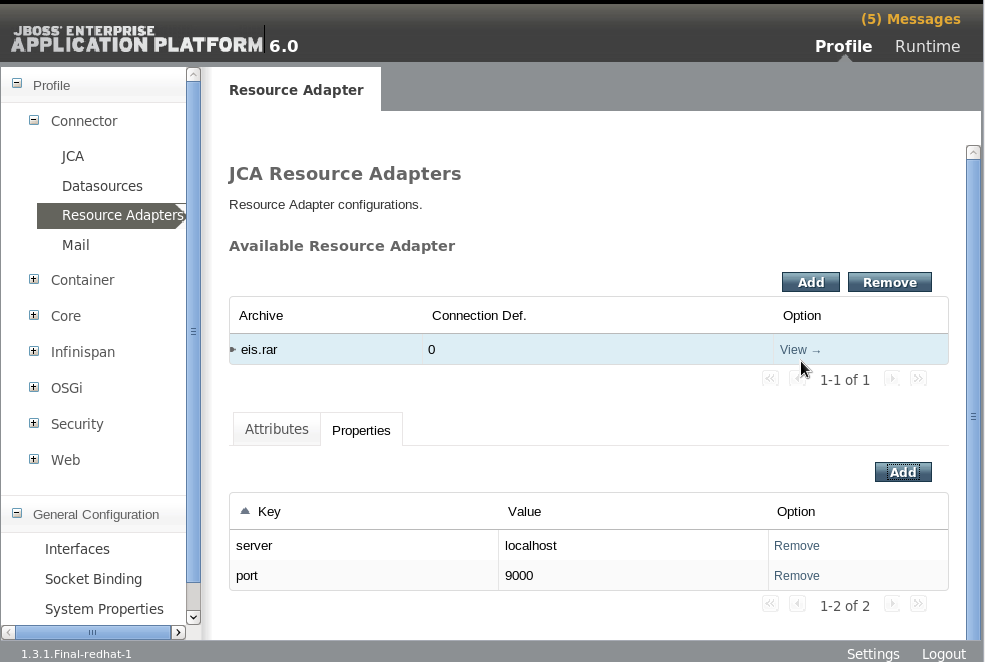The width and height of the screenshot is (985, 662).
Task: Open the View link for eis.rar
Action: point(795,349)
